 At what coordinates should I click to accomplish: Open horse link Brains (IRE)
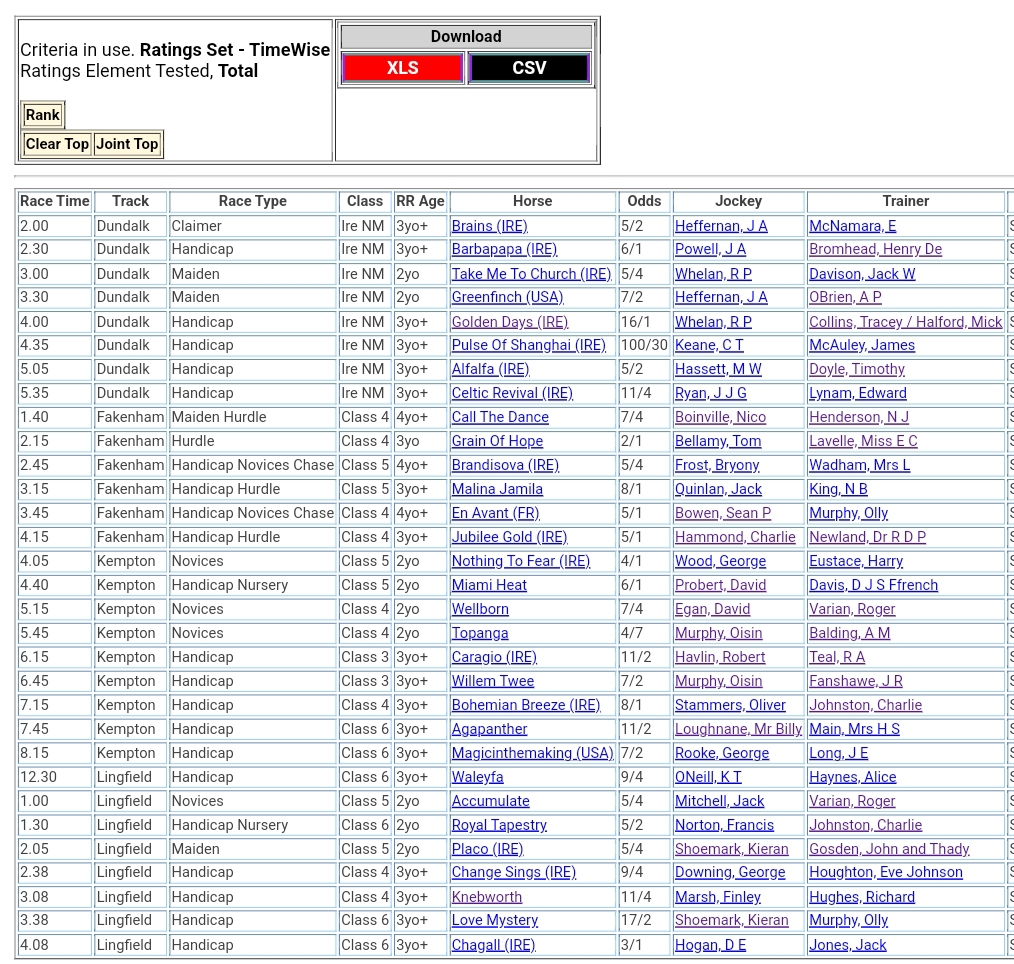click(489, 226)
